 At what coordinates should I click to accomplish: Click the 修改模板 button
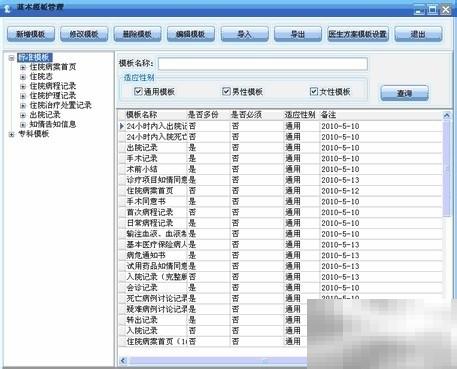pyautogui.click(x=84, y=34)
